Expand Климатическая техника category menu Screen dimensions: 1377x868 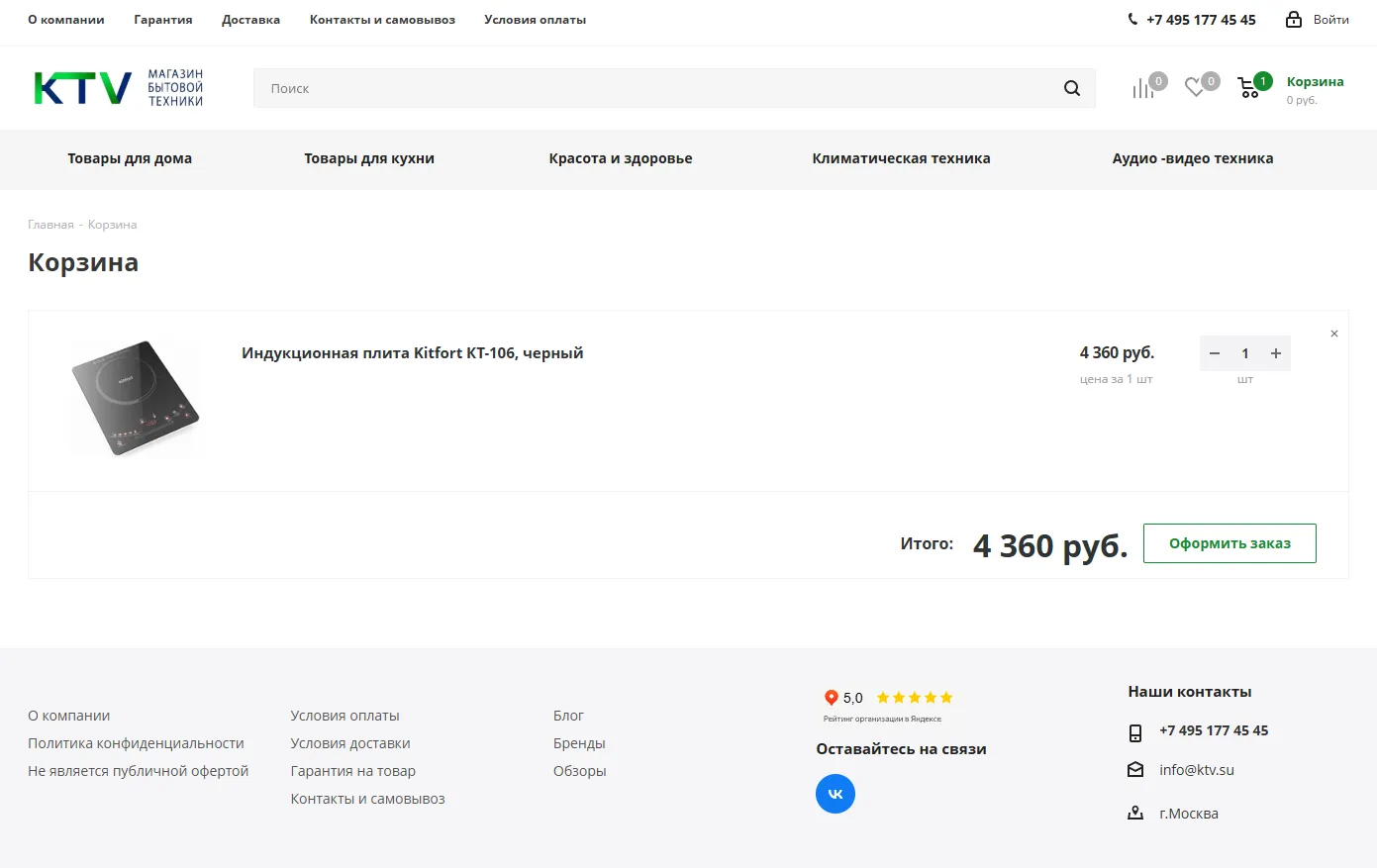(901, 158)
